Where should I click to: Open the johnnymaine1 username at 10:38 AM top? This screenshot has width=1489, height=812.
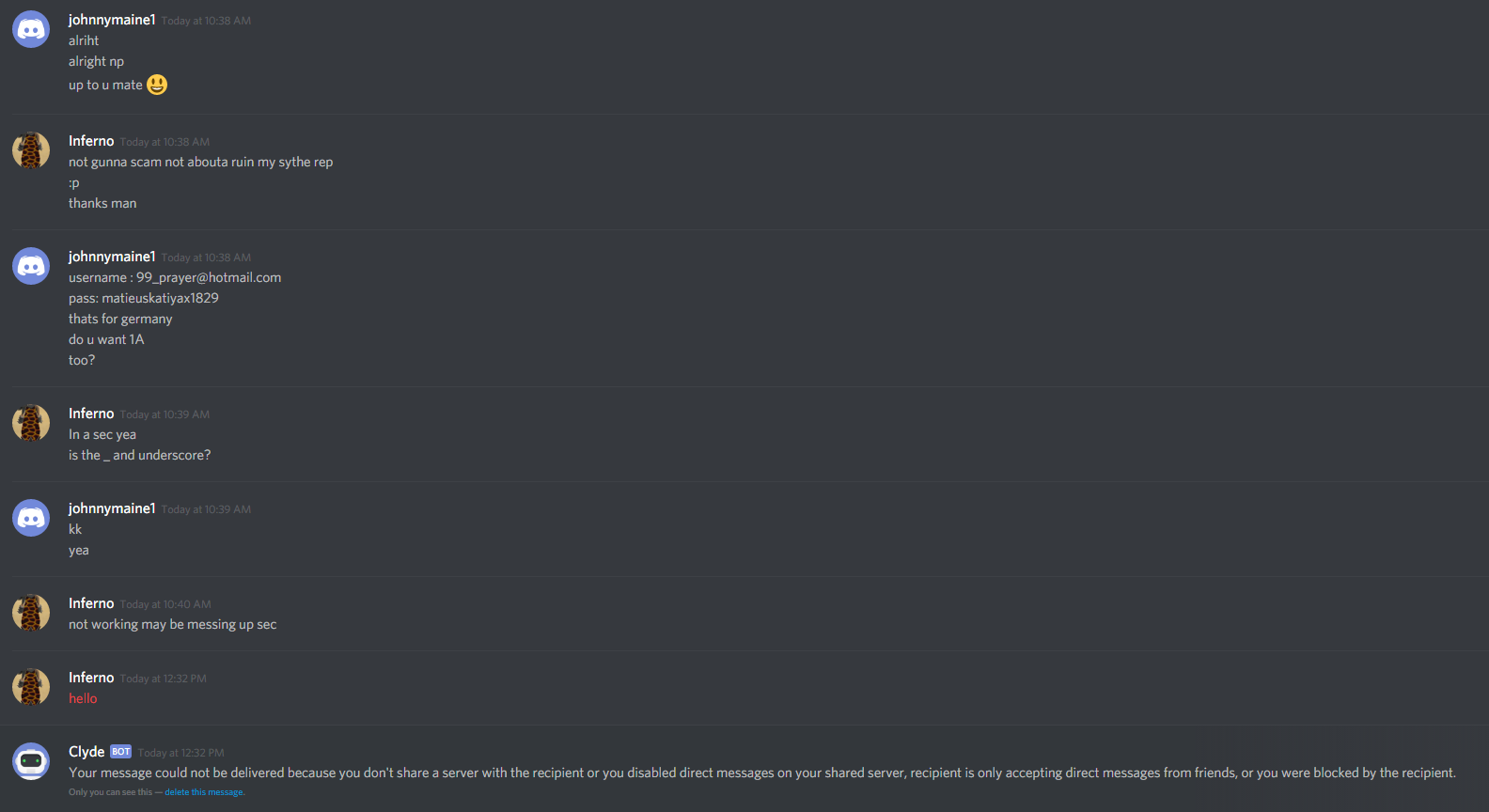click(x=112, y=20)
